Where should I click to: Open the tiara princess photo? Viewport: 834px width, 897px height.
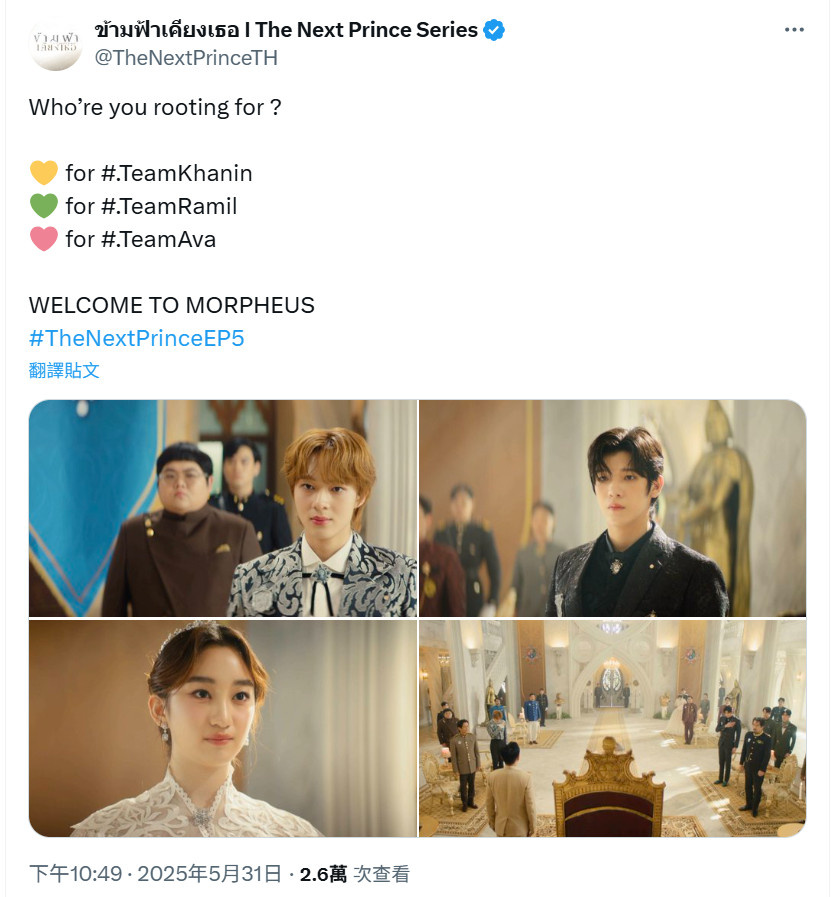(223, 728)
